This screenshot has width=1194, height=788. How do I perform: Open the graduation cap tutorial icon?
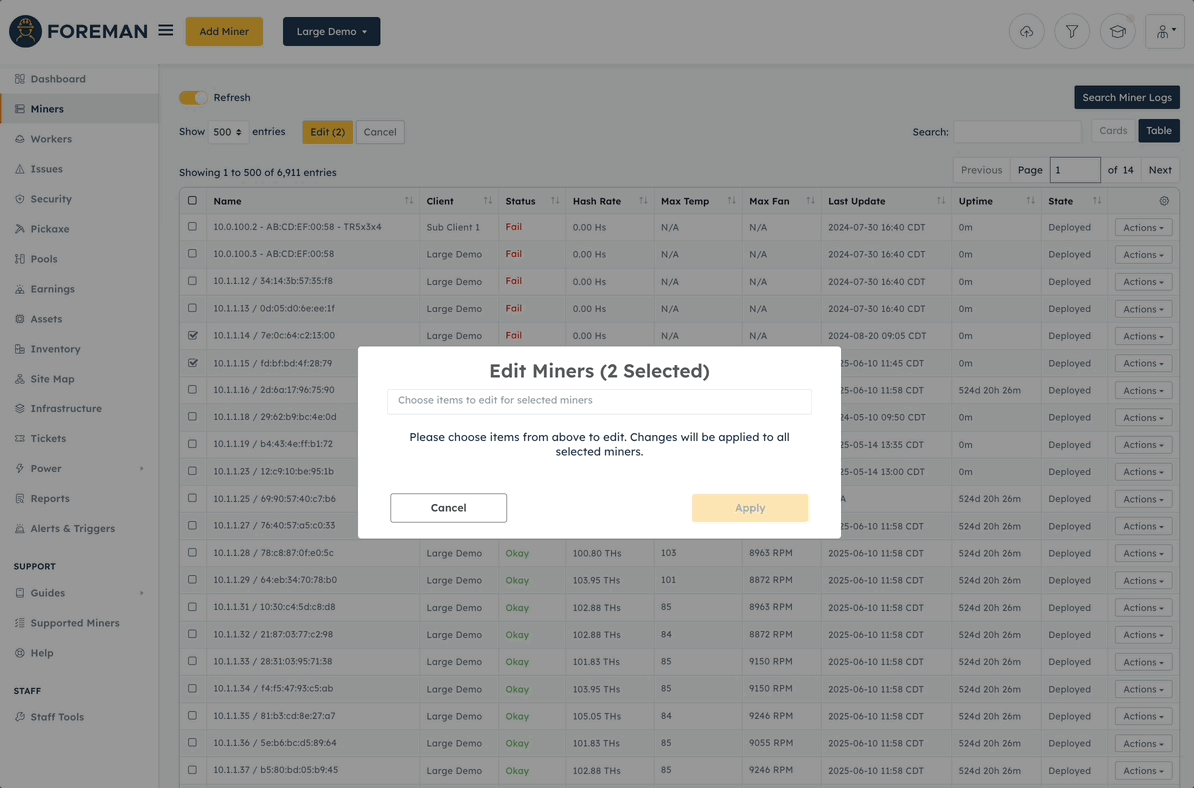[x=1117, y=31]
